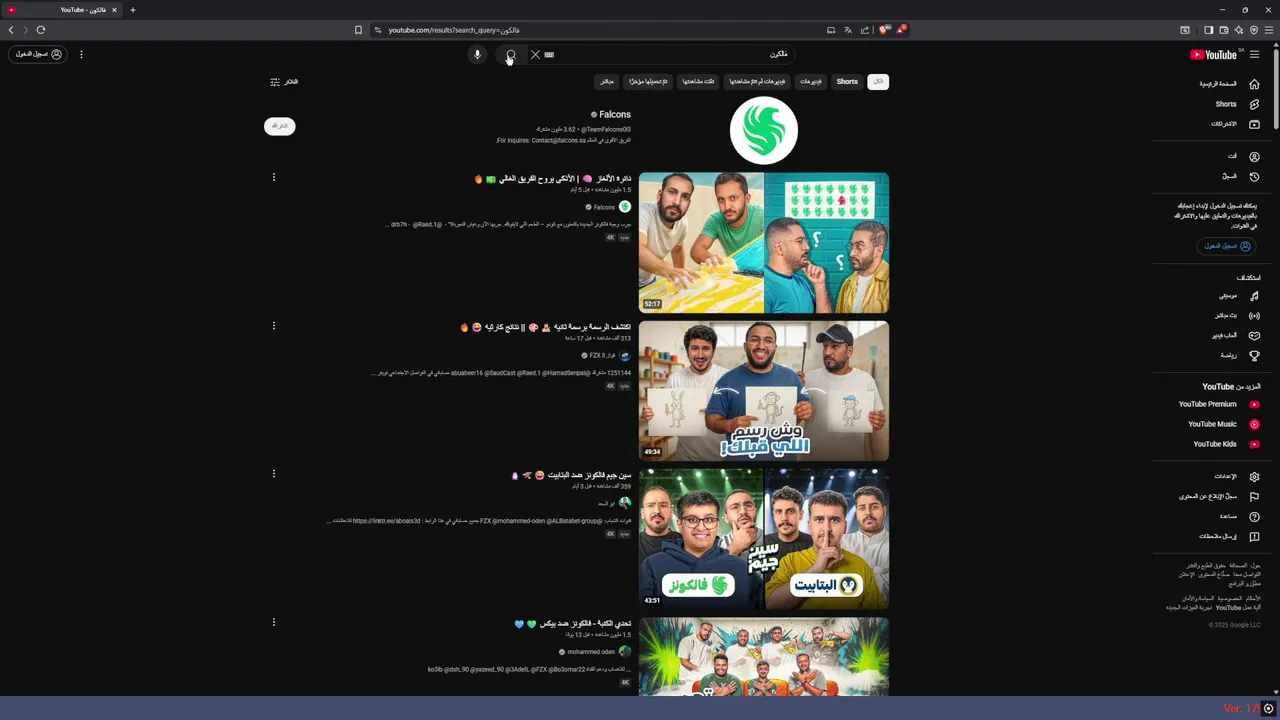Open options menu for اكتشف الرسمة video
This screenshot has height=720, width=1280.
pyautogui.click(x=273, y=326)
